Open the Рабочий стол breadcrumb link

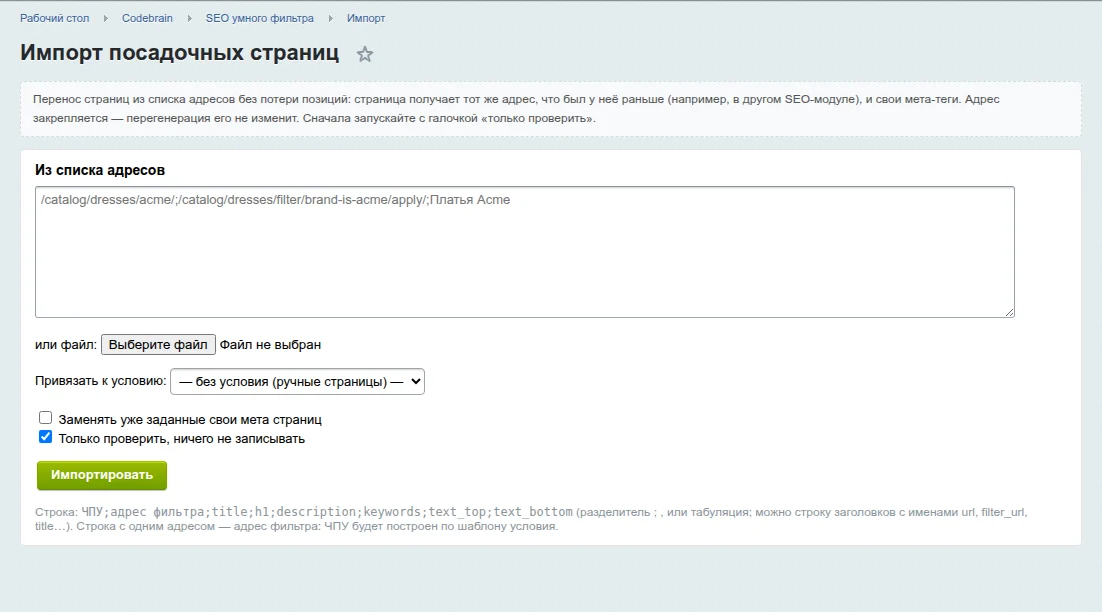pyautogui.click(x=55, y=18)
